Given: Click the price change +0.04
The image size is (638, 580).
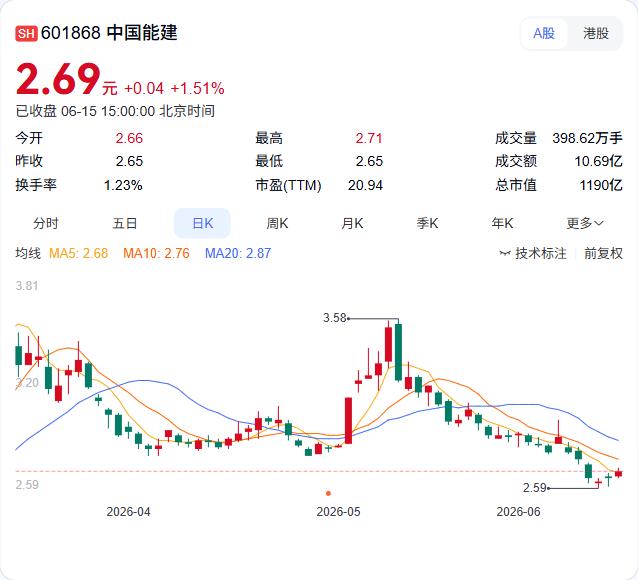Looking at the screenshot, I should click(144, 88).
